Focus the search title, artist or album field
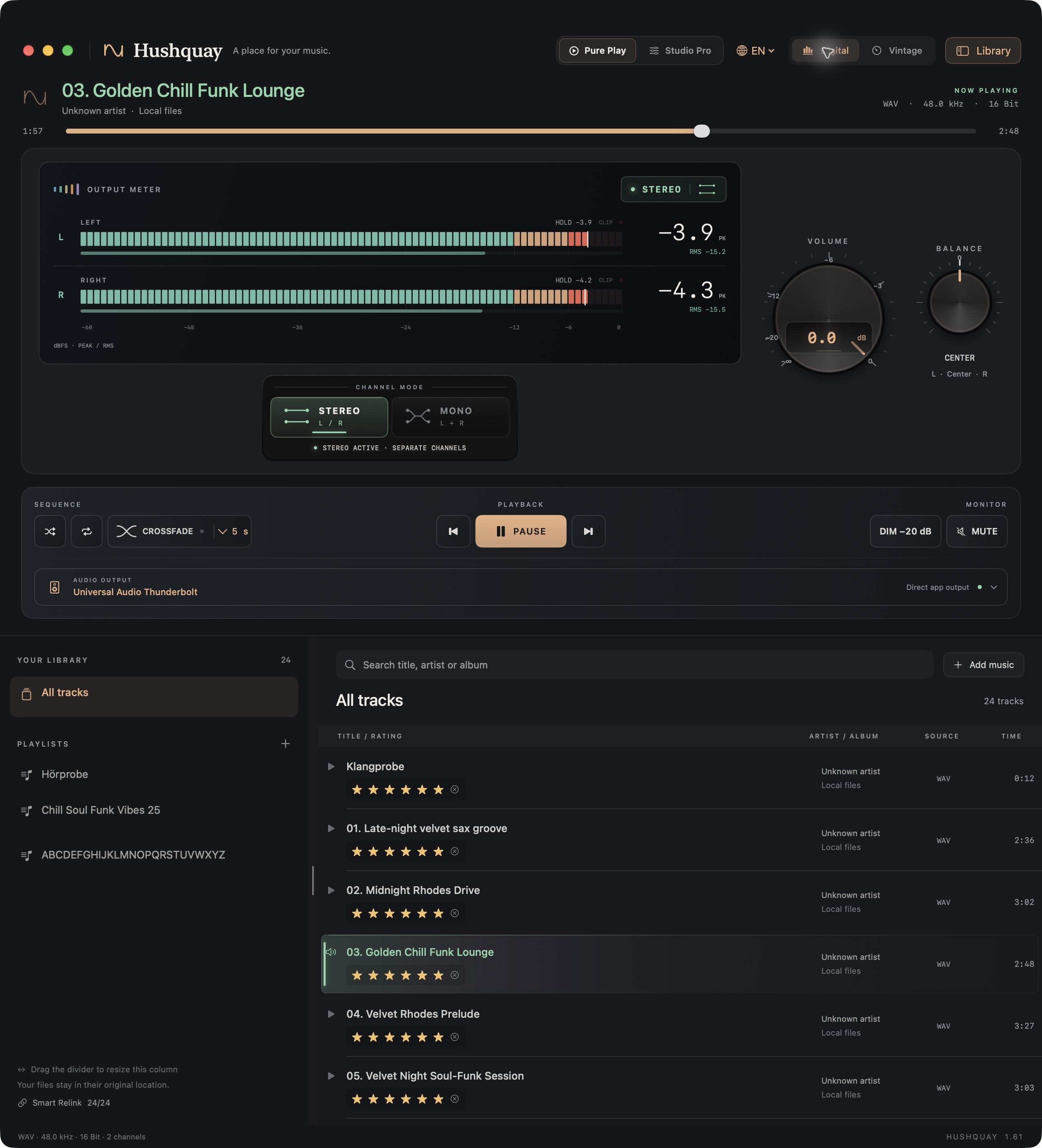Screen dimensions: 1042x1148 (x=634, y=664)
